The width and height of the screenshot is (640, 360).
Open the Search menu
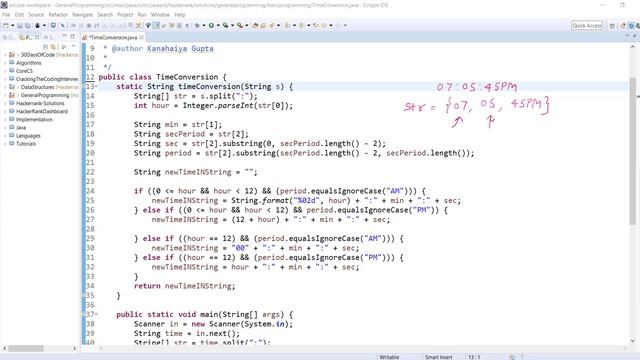coord(105,15)
